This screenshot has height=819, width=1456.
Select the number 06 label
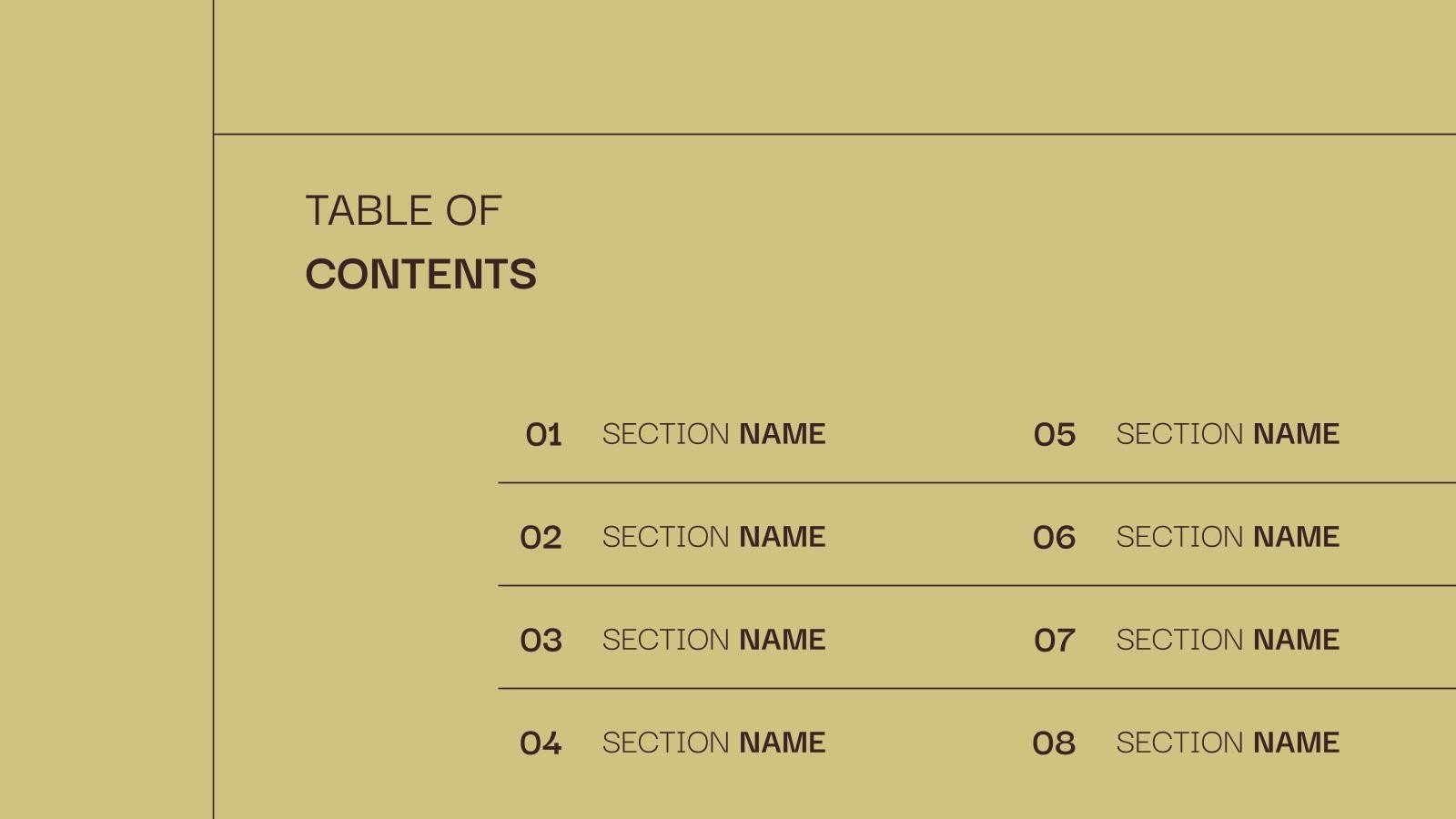[x=1054, y=538]
